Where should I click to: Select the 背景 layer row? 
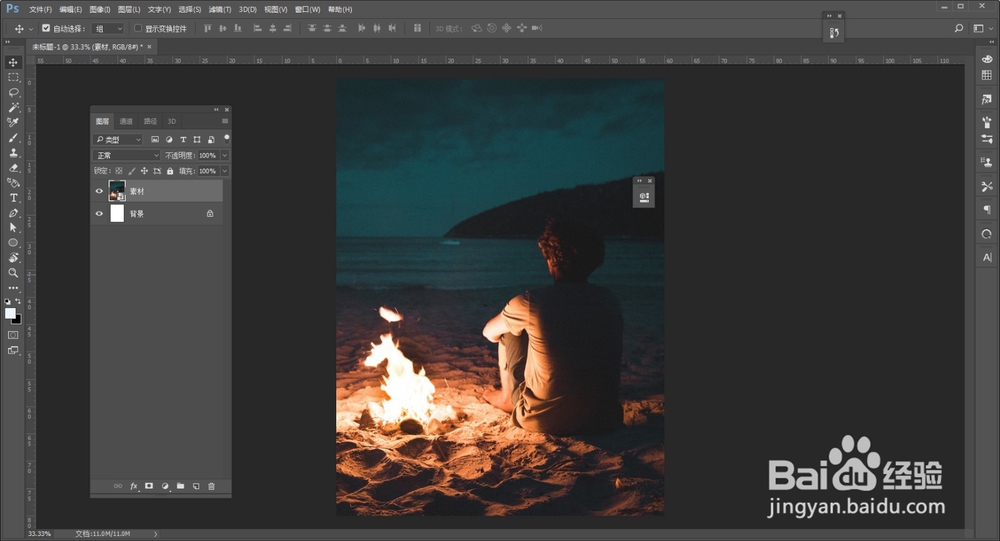158,214
